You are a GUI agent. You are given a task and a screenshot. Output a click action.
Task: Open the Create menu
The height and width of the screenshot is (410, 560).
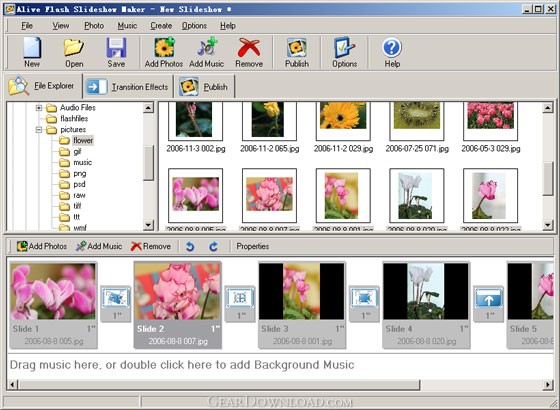pos(161,26)
